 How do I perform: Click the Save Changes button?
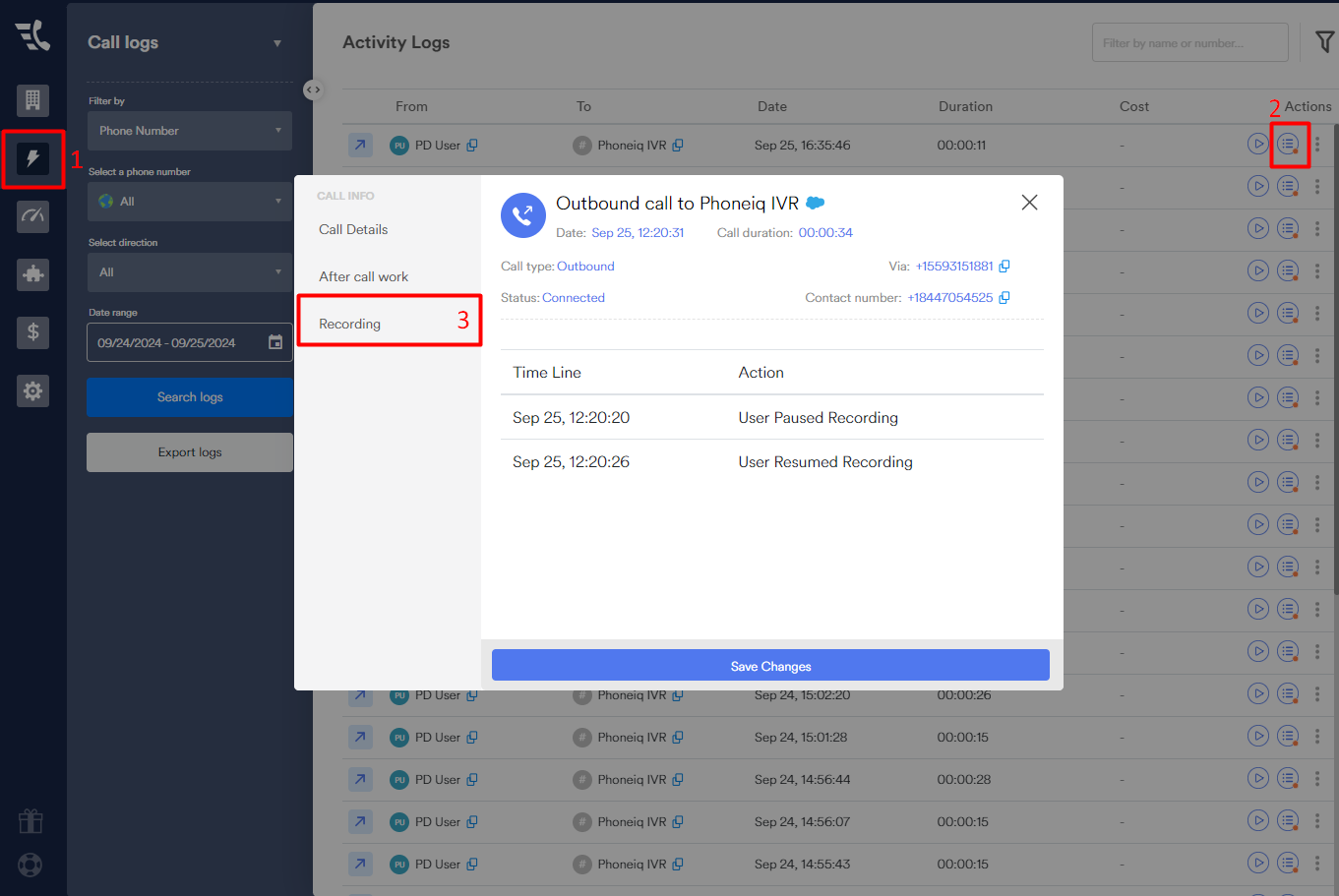click(x=770, y=666)
